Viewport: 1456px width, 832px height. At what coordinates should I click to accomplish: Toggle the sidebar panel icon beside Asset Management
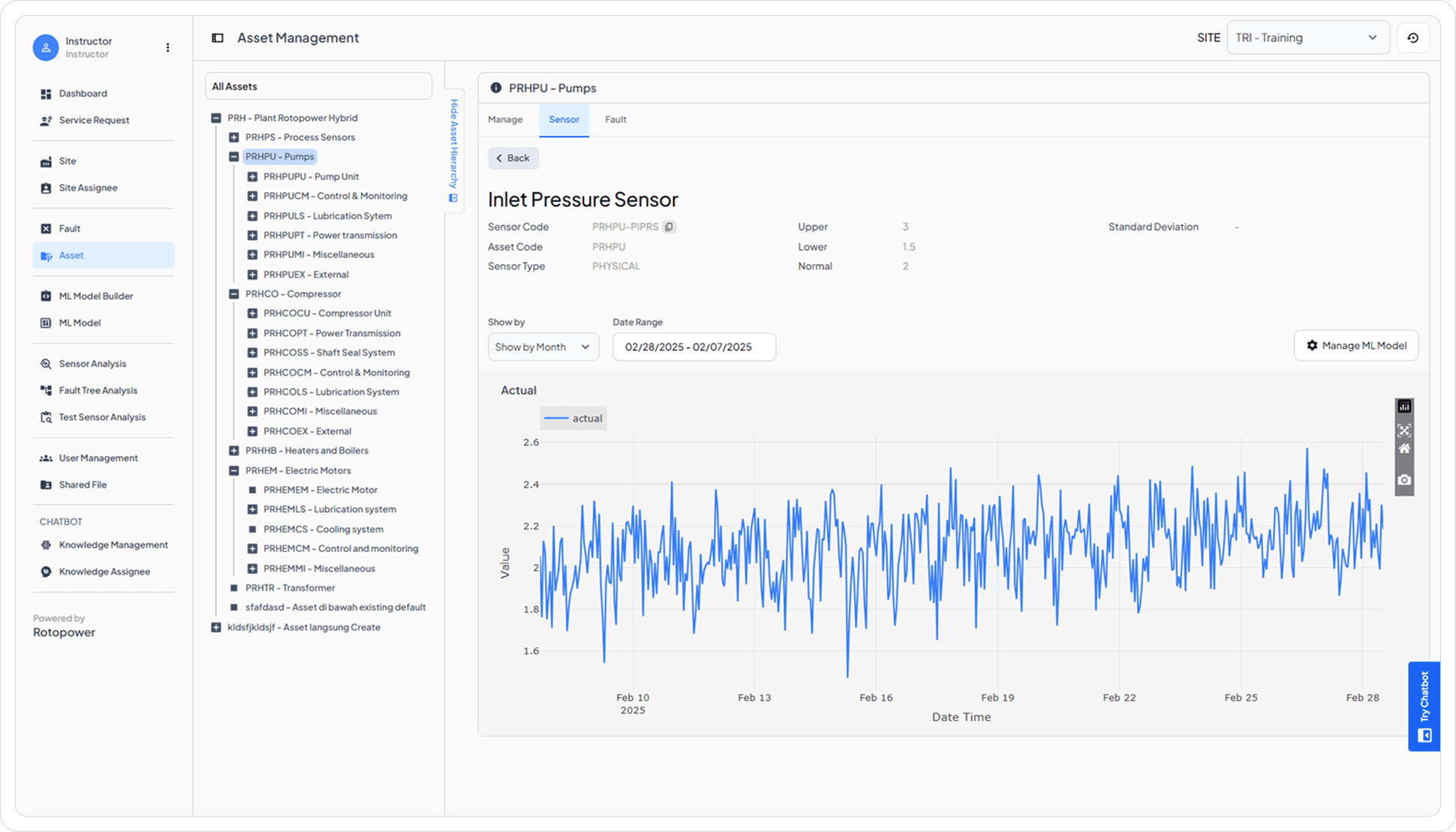(218, 38)
